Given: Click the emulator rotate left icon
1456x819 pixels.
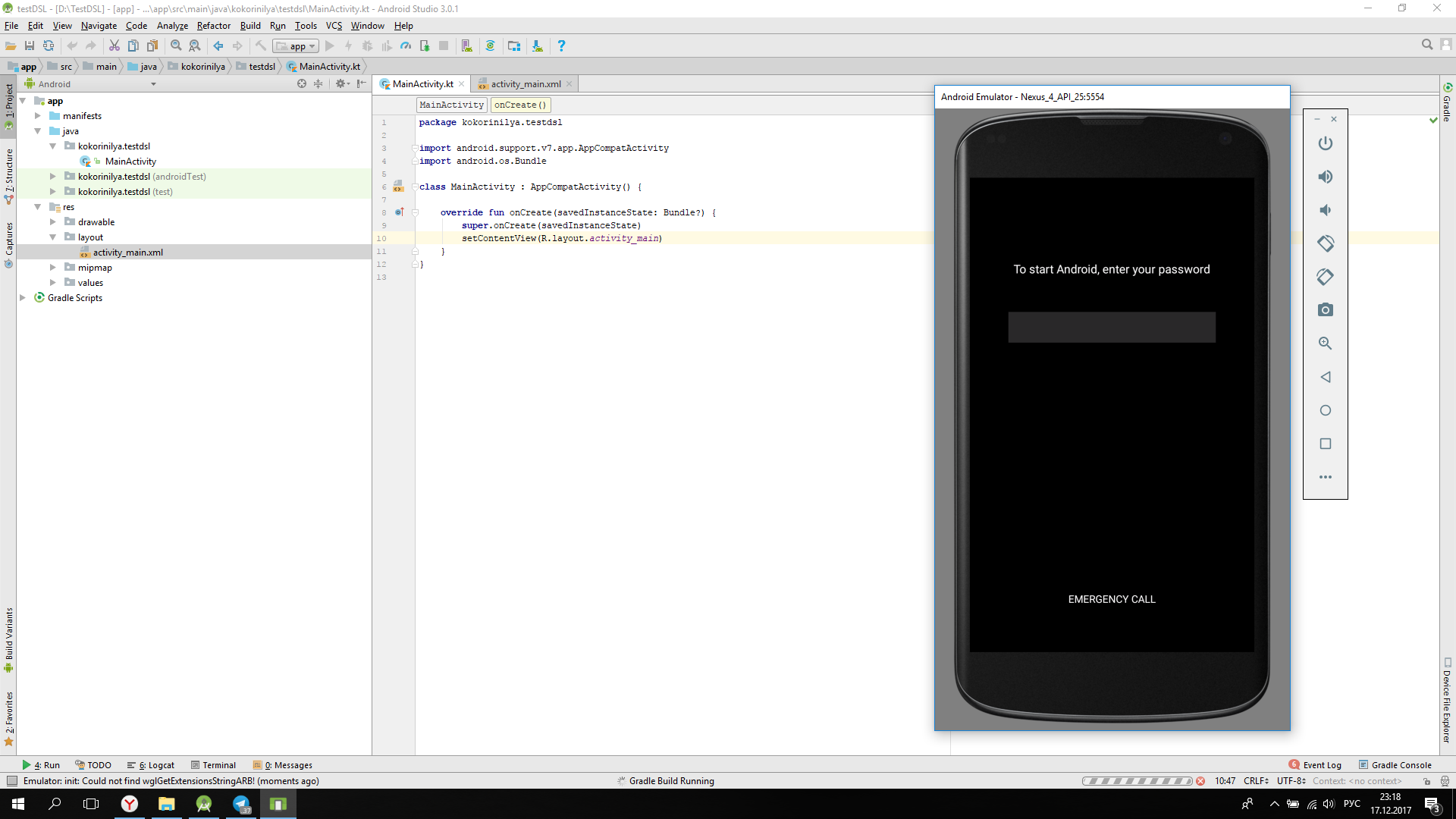Looking at the screenshot, I should (x=1325, y=243).
